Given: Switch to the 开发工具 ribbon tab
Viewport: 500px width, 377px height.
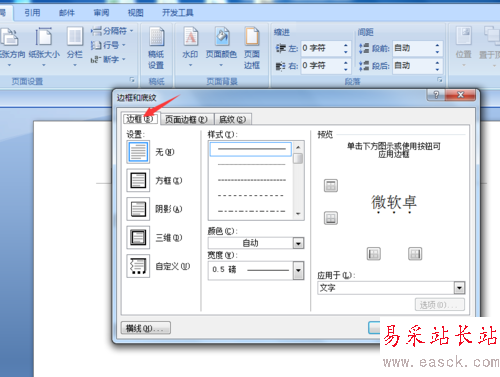Looking at the screenshot, I should pyautogui.click(x=178, y=13).
